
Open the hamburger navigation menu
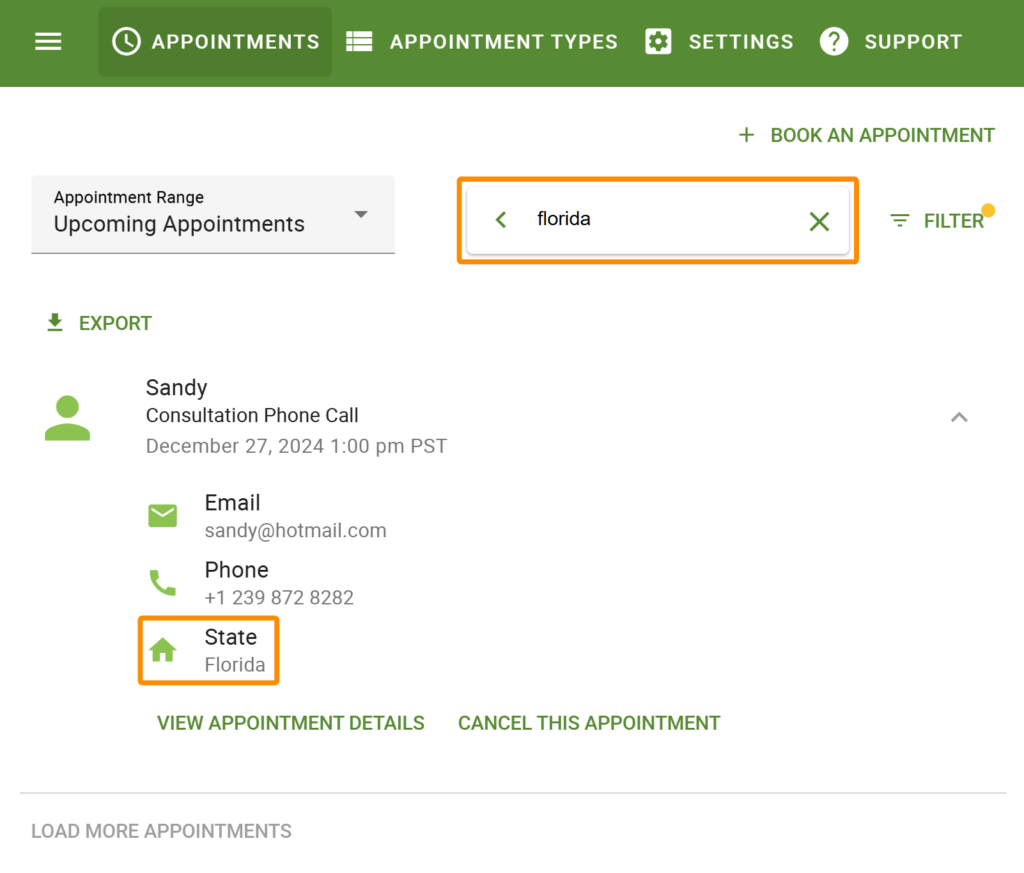[x=48, y=42]
